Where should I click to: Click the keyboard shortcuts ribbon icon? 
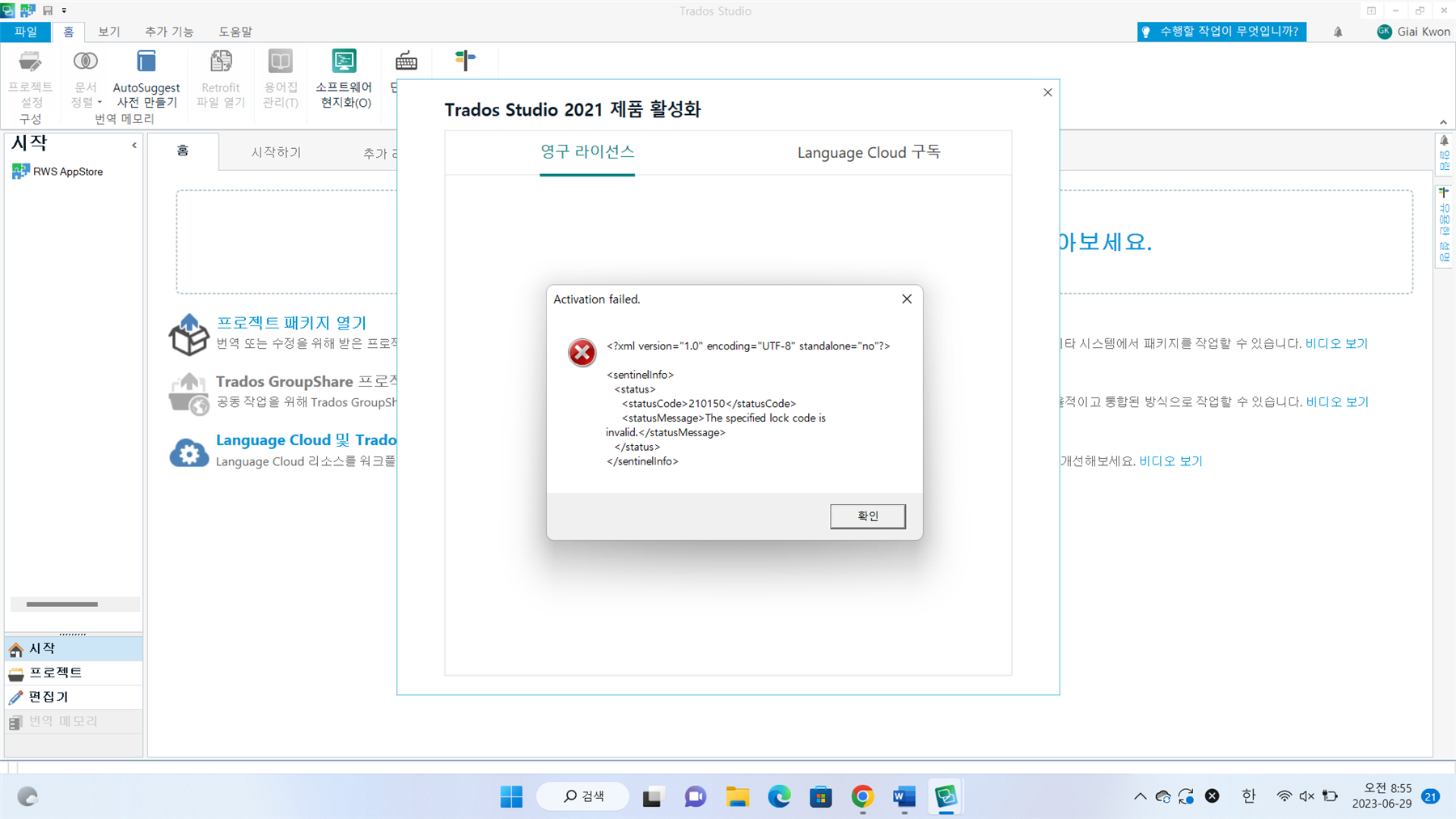pyautogui.click(x=406, y=61)
